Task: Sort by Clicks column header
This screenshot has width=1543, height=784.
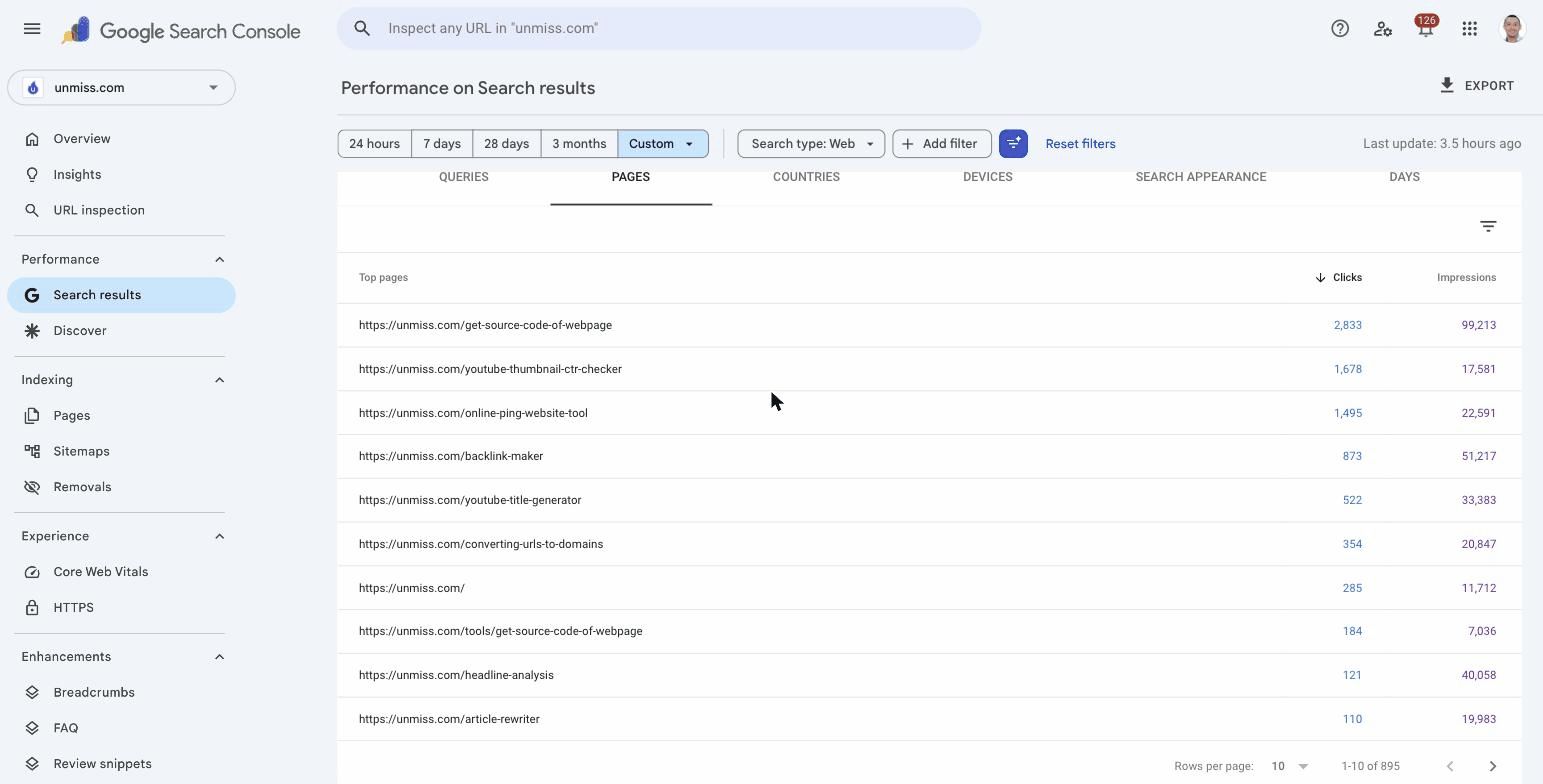Action: pos(1338,278)
